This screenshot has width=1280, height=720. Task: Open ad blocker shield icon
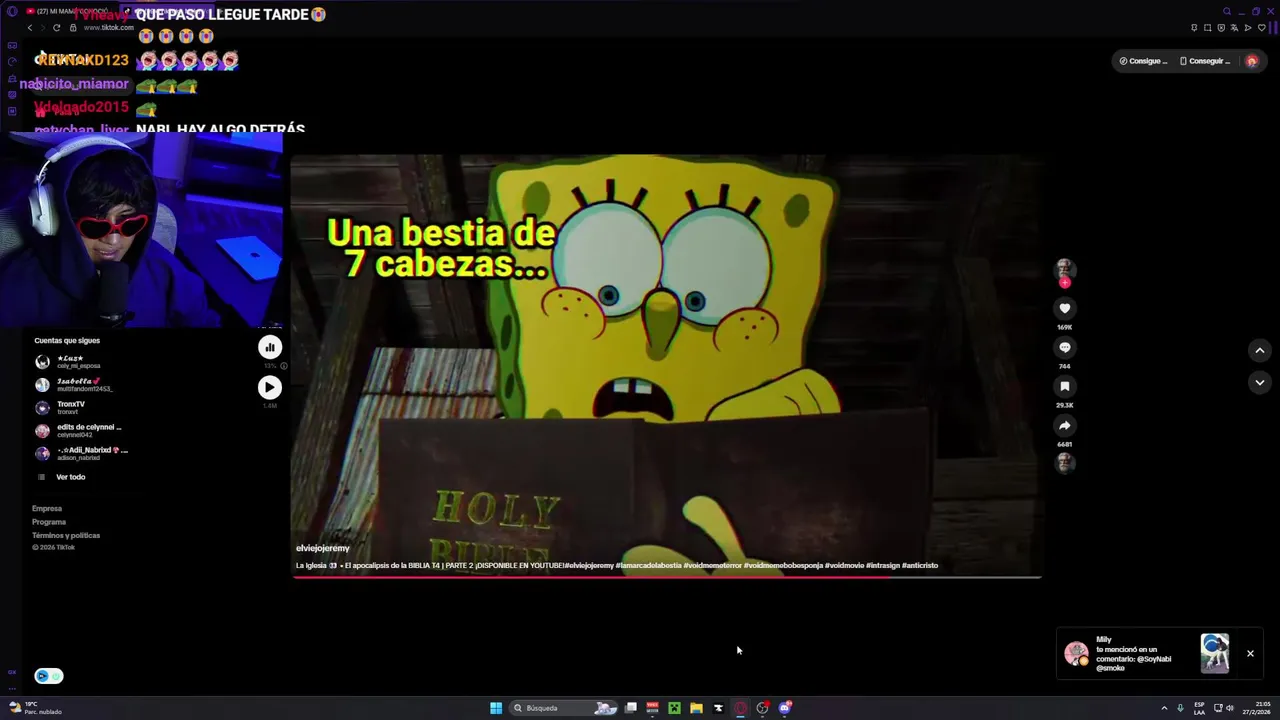tap(1221, 28)
